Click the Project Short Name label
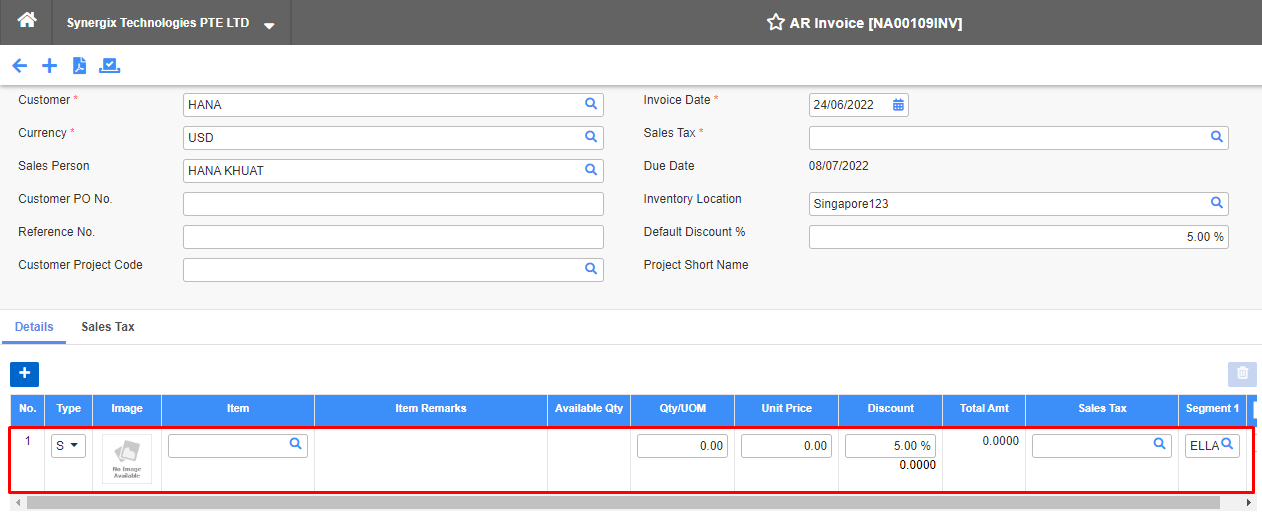This screenshot has height=517, width=1262. coord(696,265)
